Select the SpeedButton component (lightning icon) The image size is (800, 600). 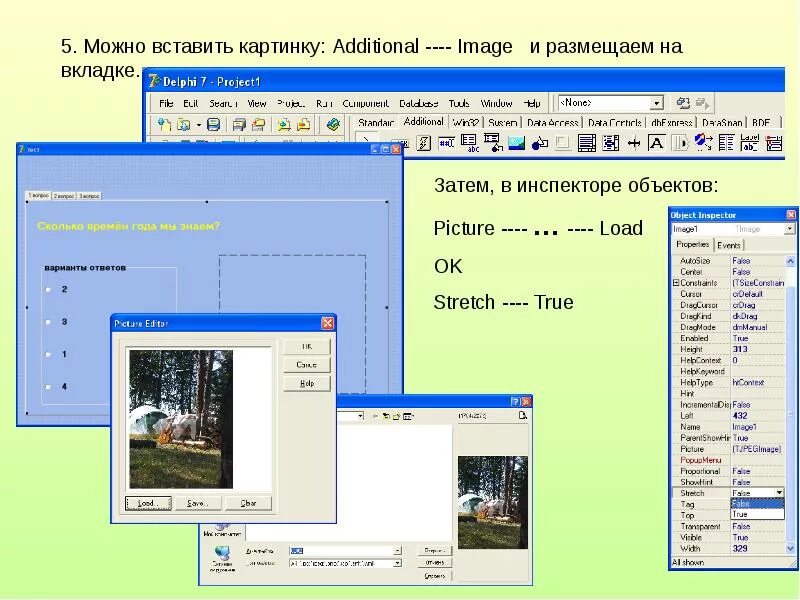[423, 143]
